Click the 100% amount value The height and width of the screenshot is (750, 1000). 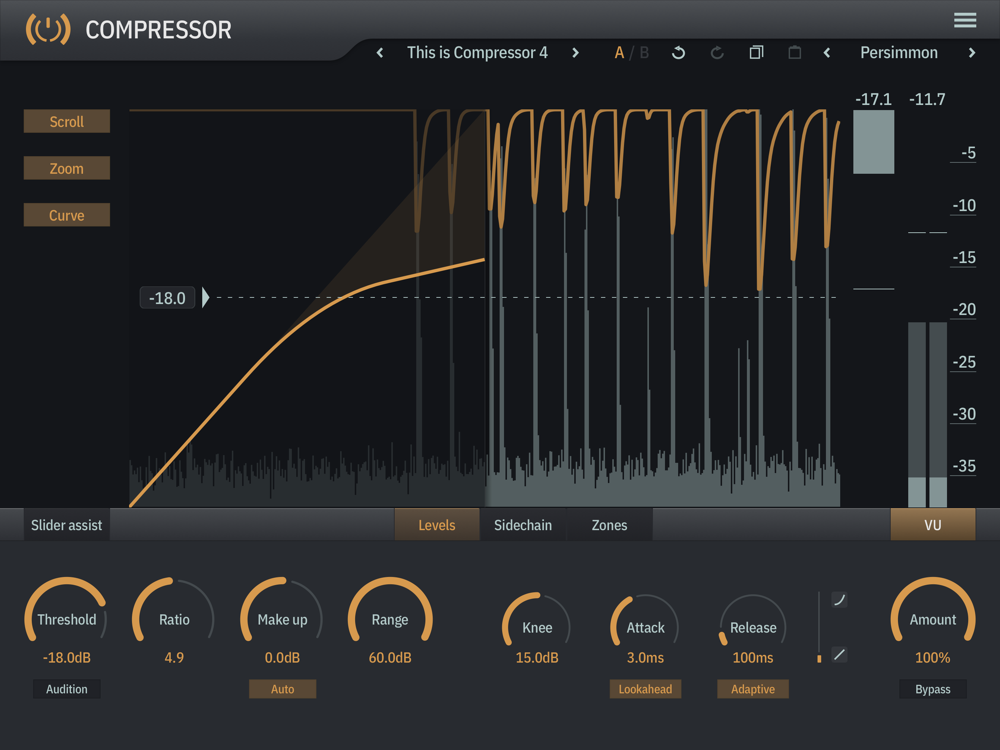(932, 658)
